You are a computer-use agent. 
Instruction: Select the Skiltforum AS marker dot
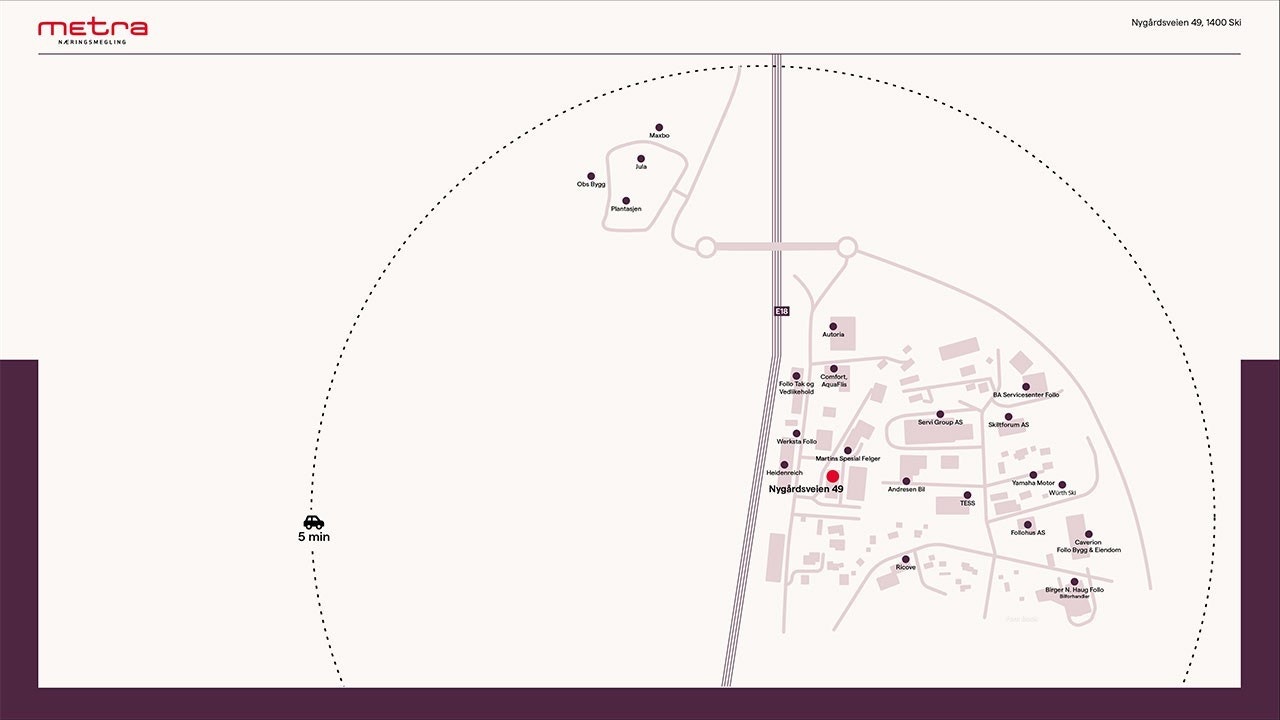[1008, 416]
